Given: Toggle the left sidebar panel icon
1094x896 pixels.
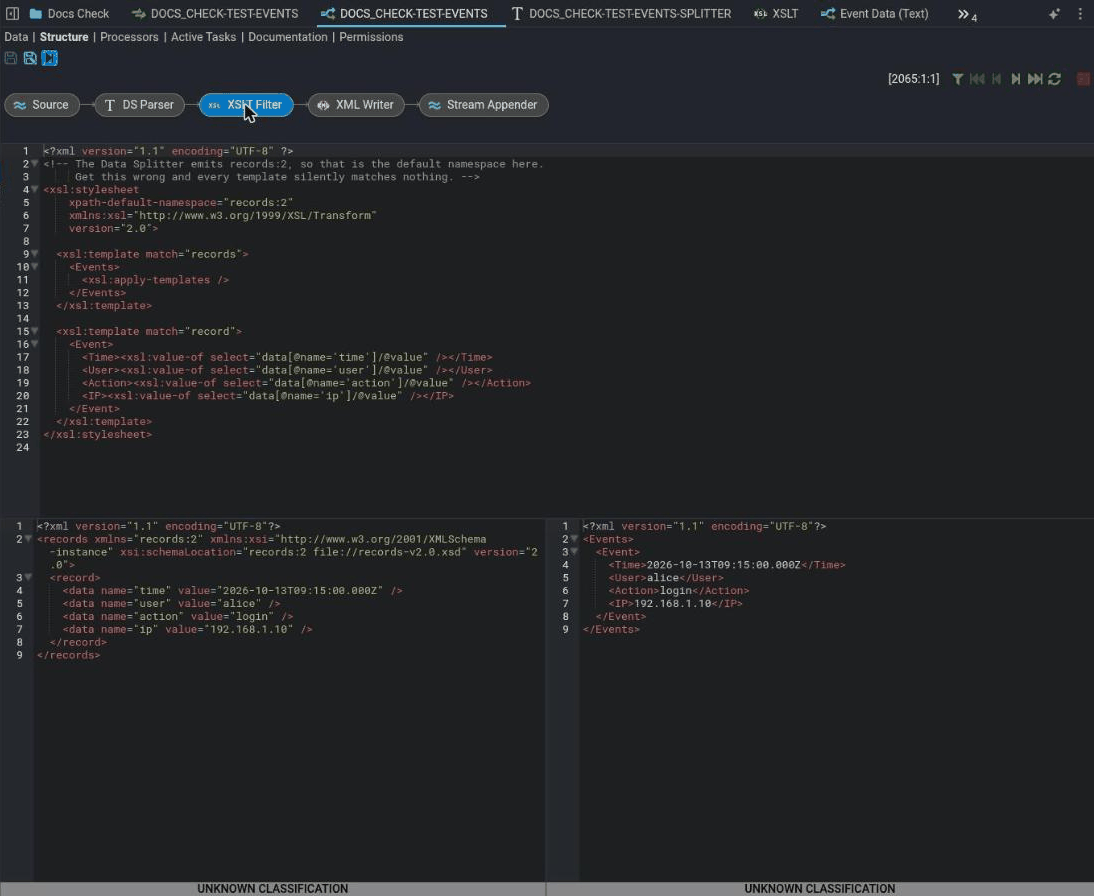Looking at the screenshot, I should 12,13.
